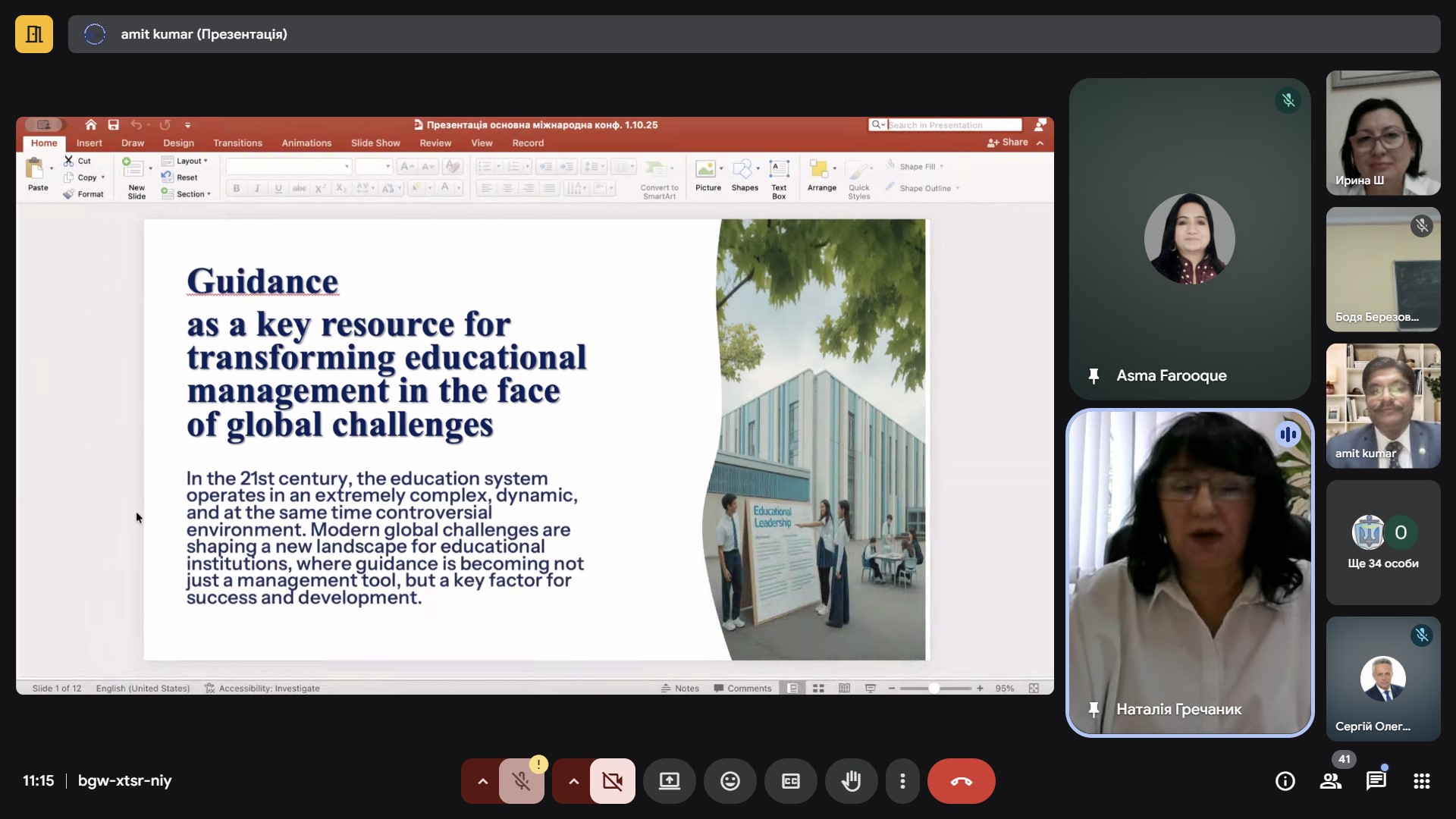Raise your hand in the meeting

[x=851, y=781]
